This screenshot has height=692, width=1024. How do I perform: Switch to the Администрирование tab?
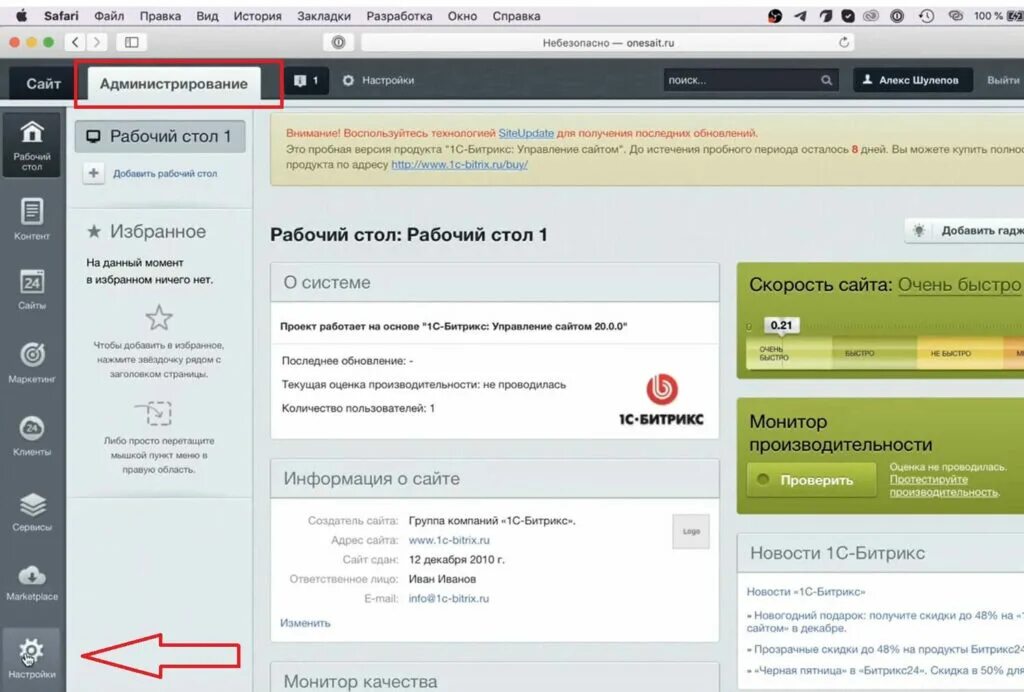coord(174,84)
